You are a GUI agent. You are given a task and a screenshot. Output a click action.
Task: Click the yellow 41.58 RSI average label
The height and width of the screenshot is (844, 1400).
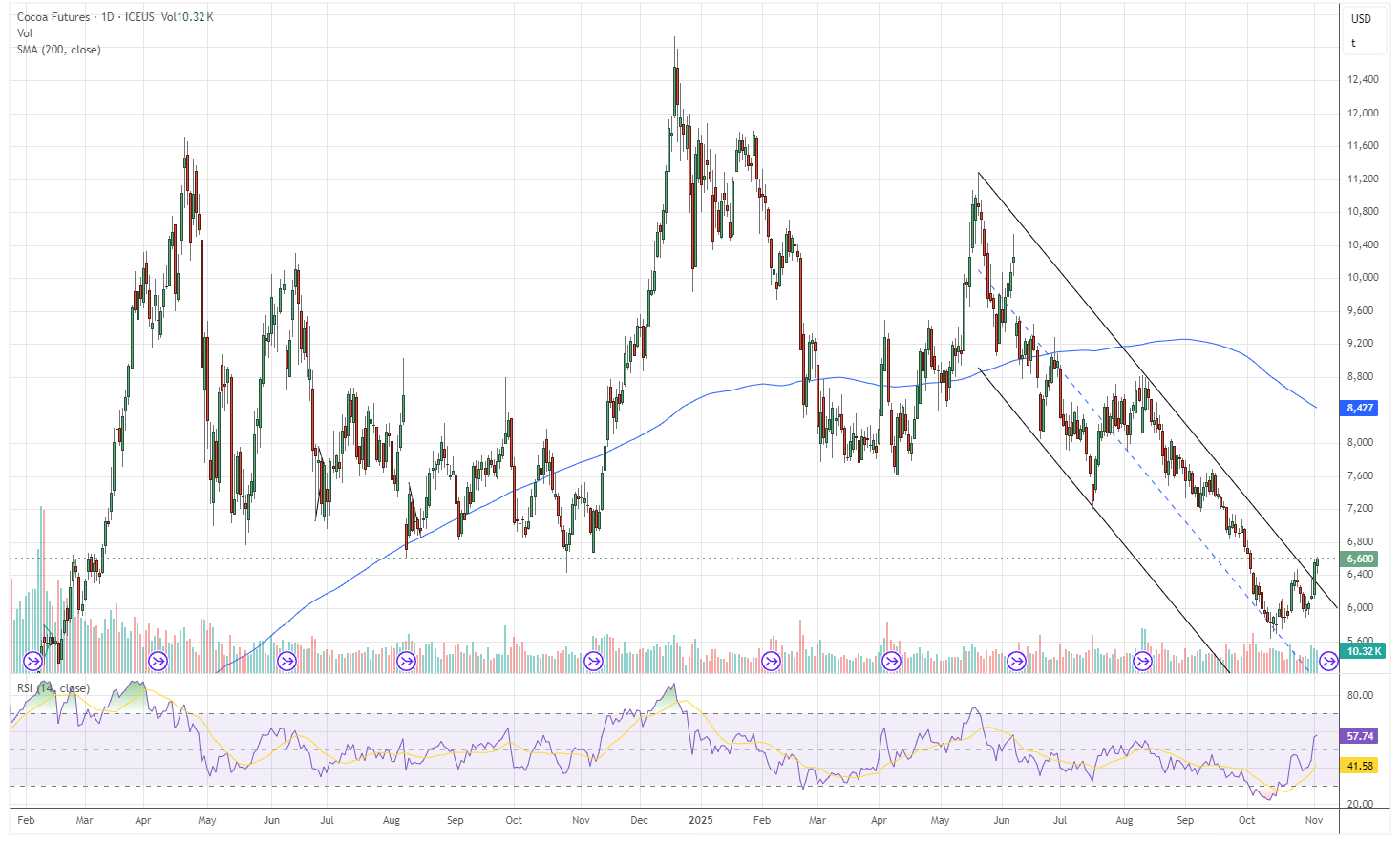(x=1360, y=766)
